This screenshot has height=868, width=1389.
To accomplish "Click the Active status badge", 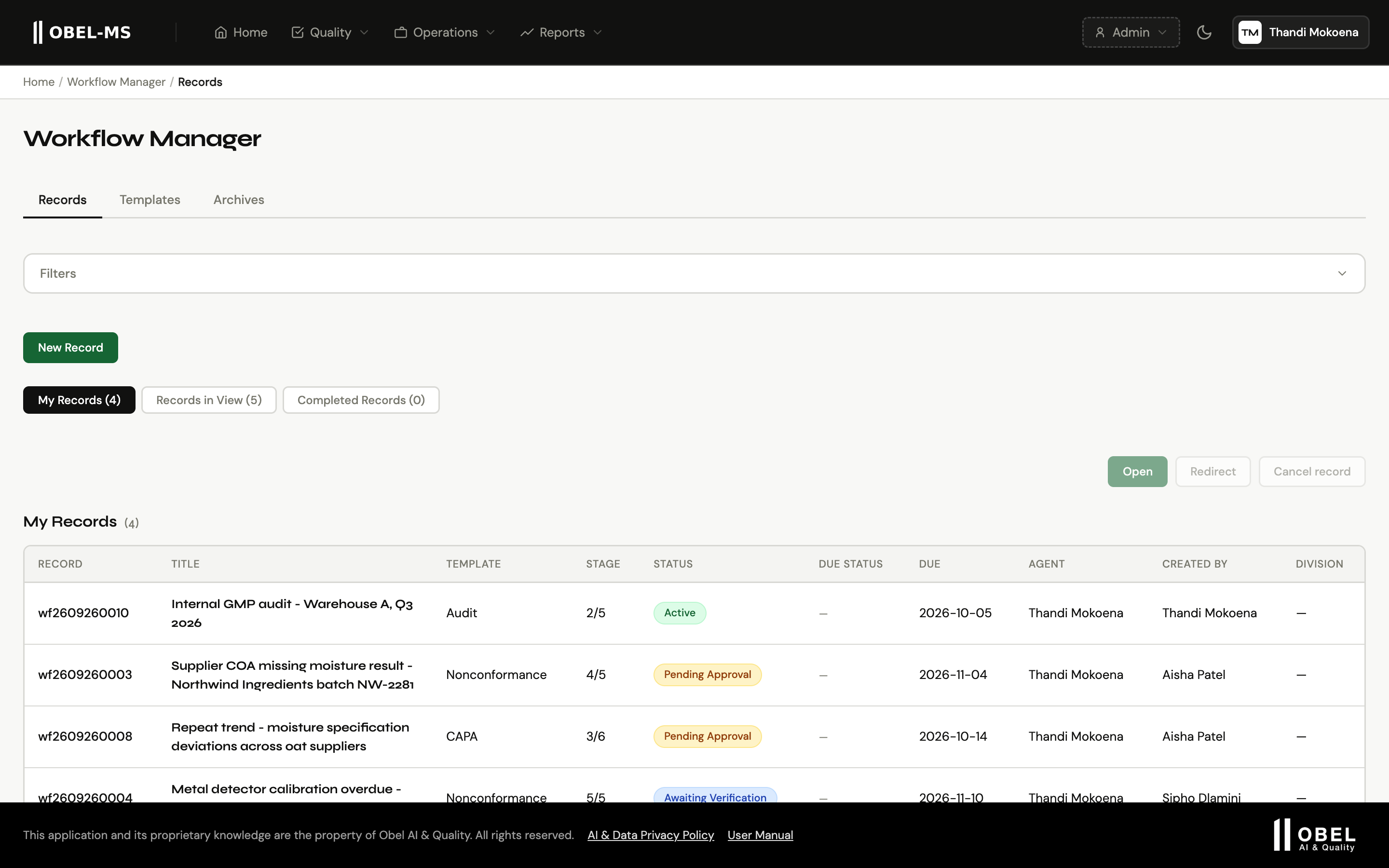I will [x=680, y=612].
